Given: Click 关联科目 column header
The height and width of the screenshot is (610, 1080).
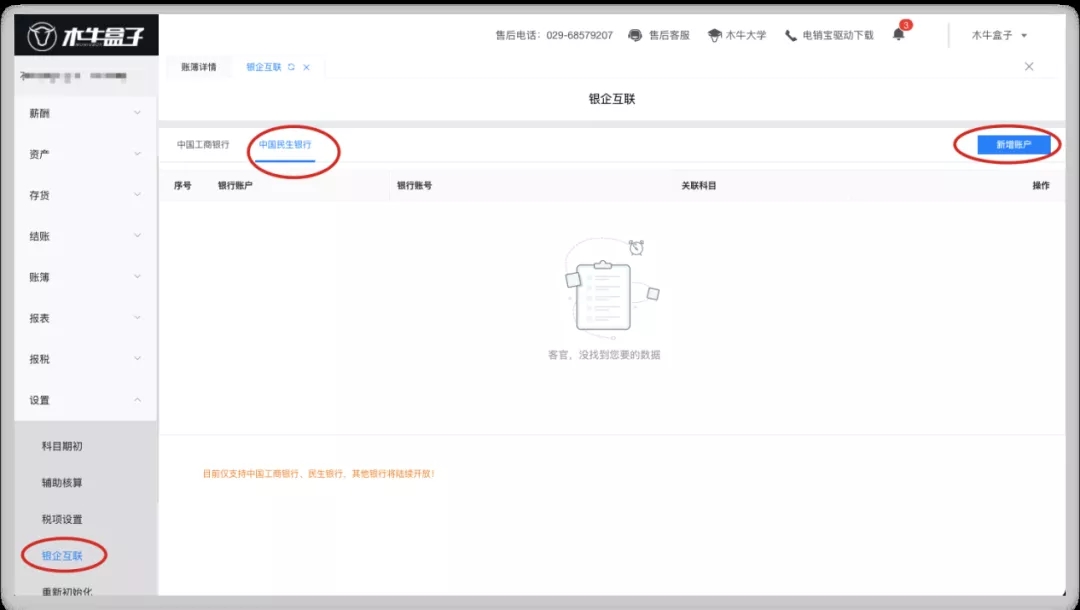Looking at the screenshot, I should click(699, 185).
